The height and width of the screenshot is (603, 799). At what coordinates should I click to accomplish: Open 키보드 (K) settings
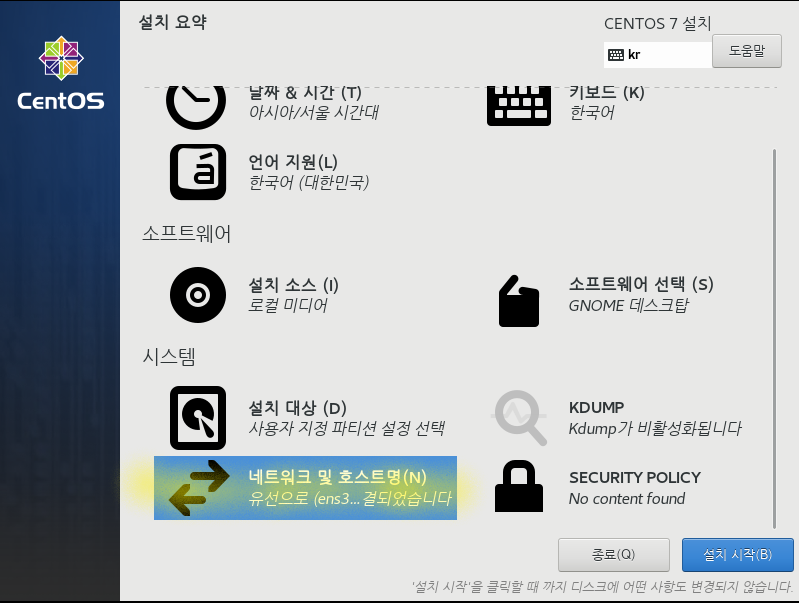(606, 93)
